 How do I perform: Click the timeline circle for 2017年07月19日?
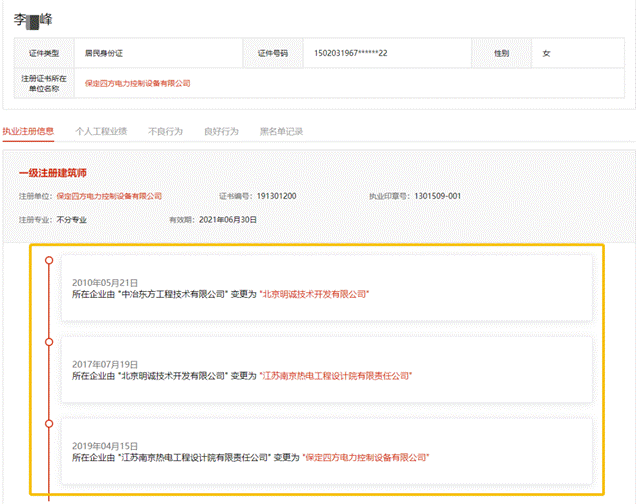[48, 342]
